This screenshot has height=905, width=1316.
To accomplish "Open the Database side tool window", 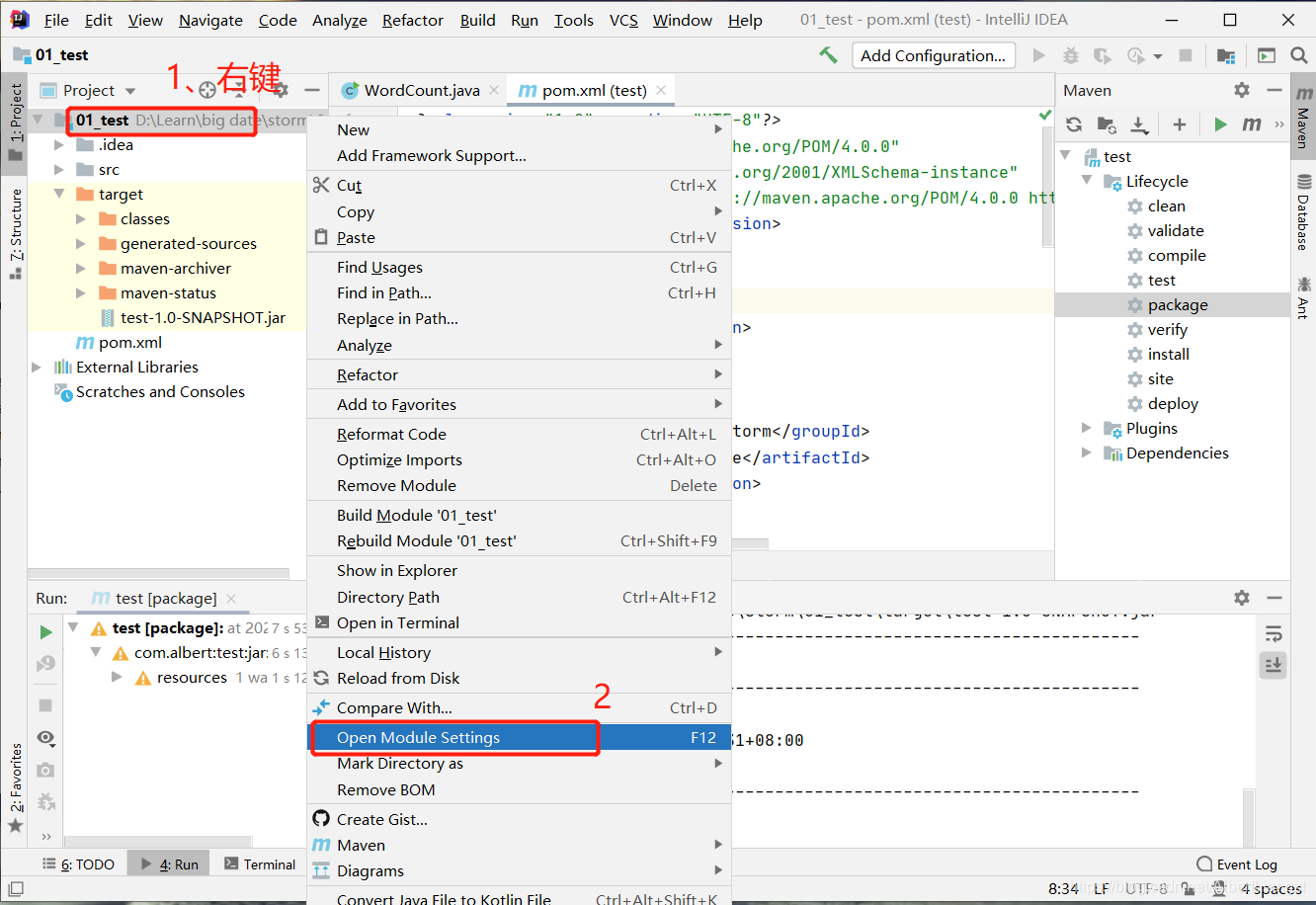I will [1303, 213].
